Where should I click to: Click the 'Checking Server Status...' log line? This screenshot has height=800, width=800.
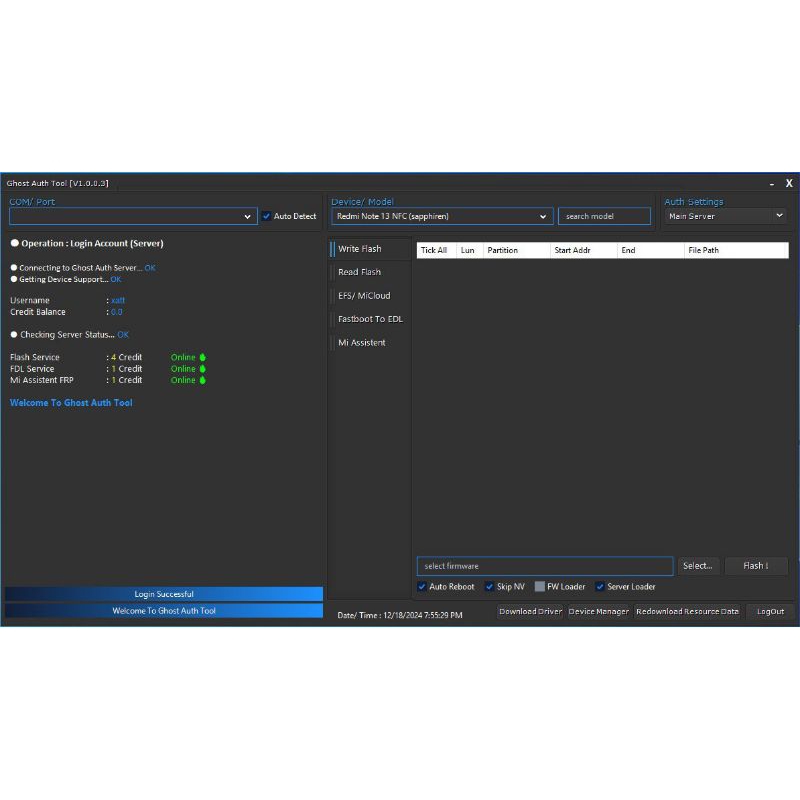point(70,335)
